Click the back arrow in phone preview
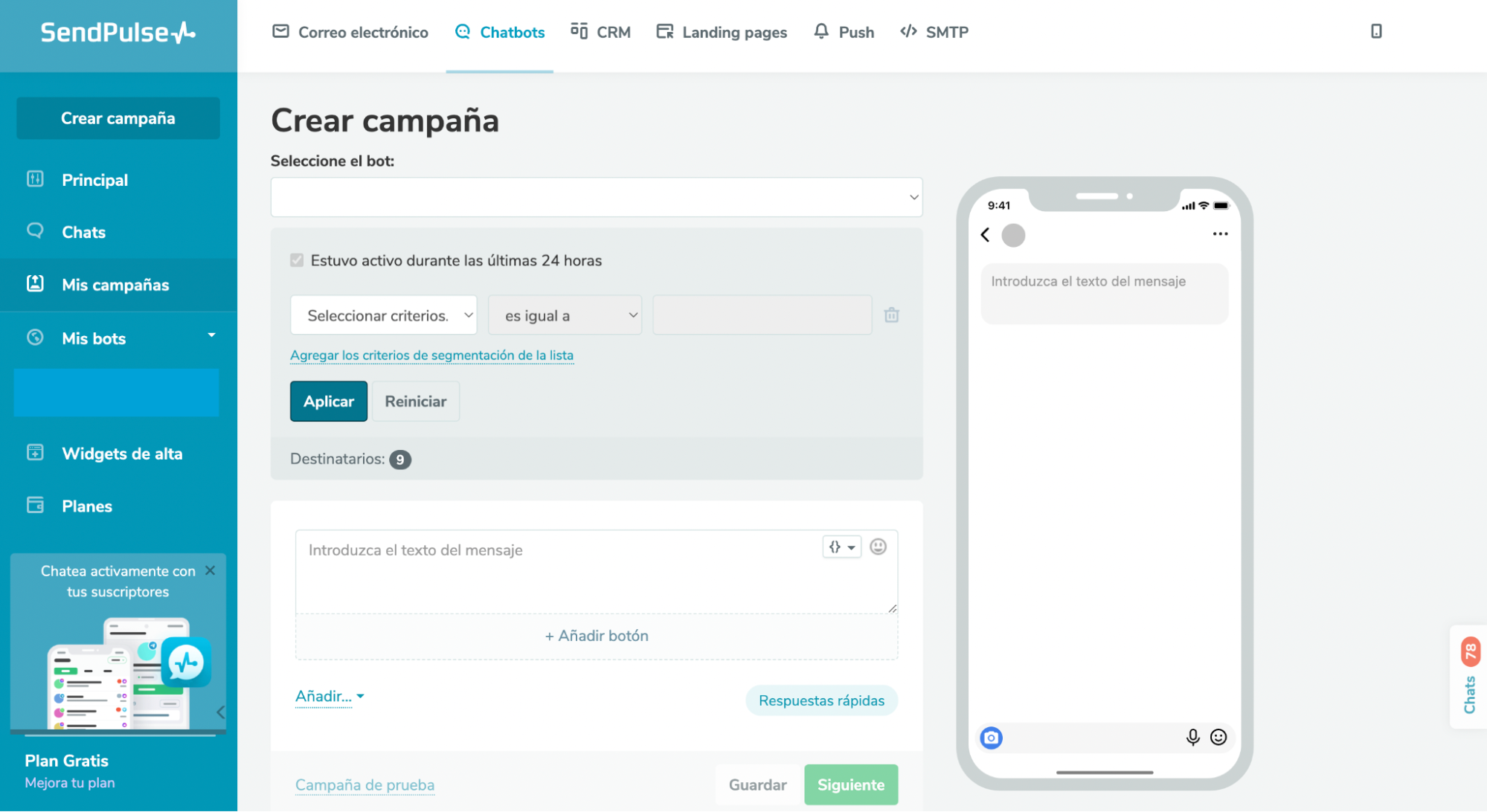This screenshot has width=1487, height=812. tap(985, 235)
